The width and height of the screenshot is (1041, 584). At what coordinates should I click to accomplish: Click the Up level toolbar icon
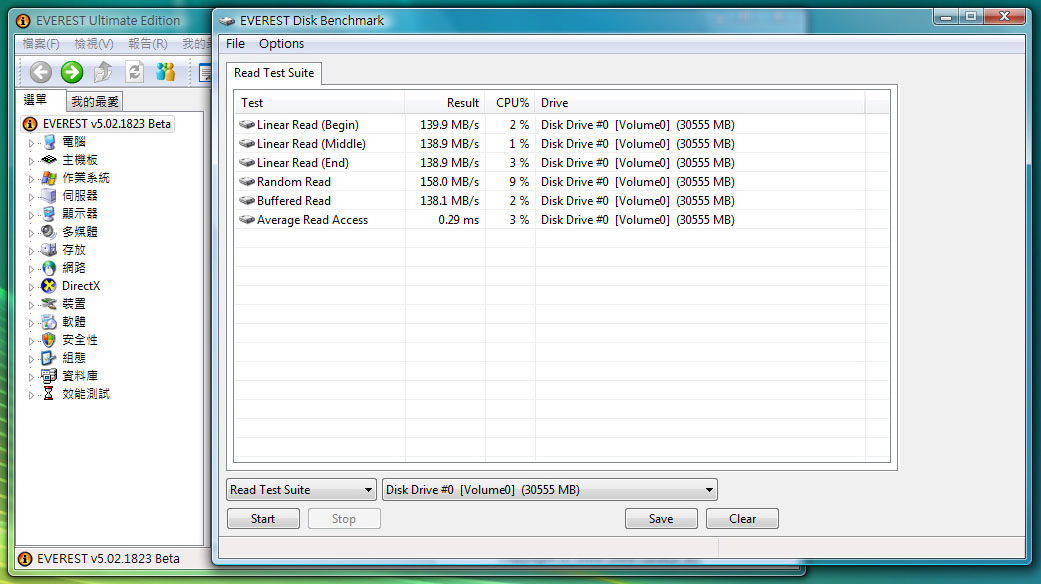[x=103, y=72]
